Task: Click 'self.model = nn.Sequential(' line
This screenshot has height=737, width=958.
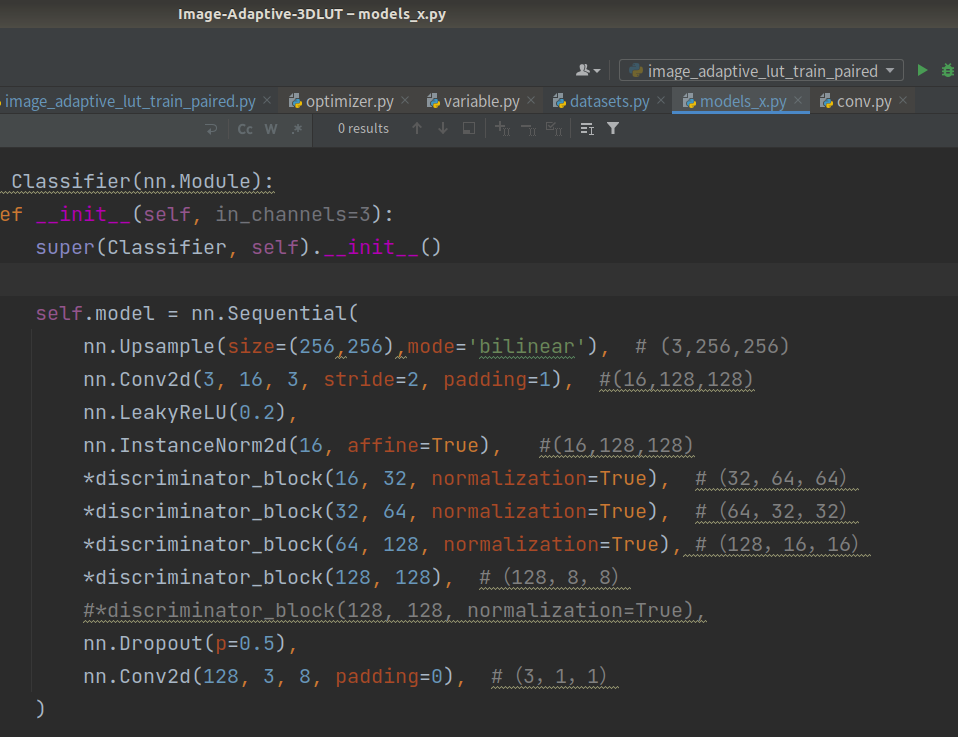Action: [197, 314]
